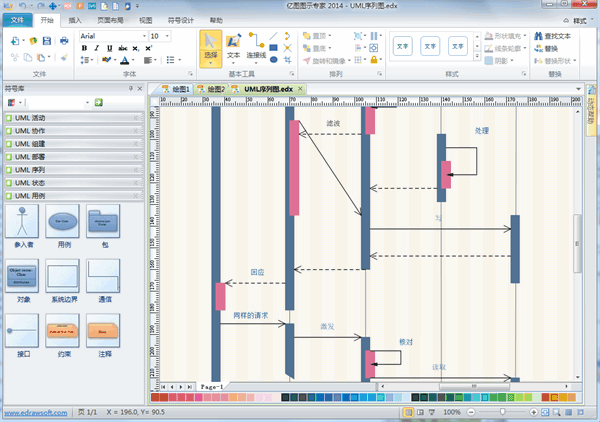Viewport: 600px width, 422px height.
Task: Toggle Italic text formatting
Action: [96, 48]
